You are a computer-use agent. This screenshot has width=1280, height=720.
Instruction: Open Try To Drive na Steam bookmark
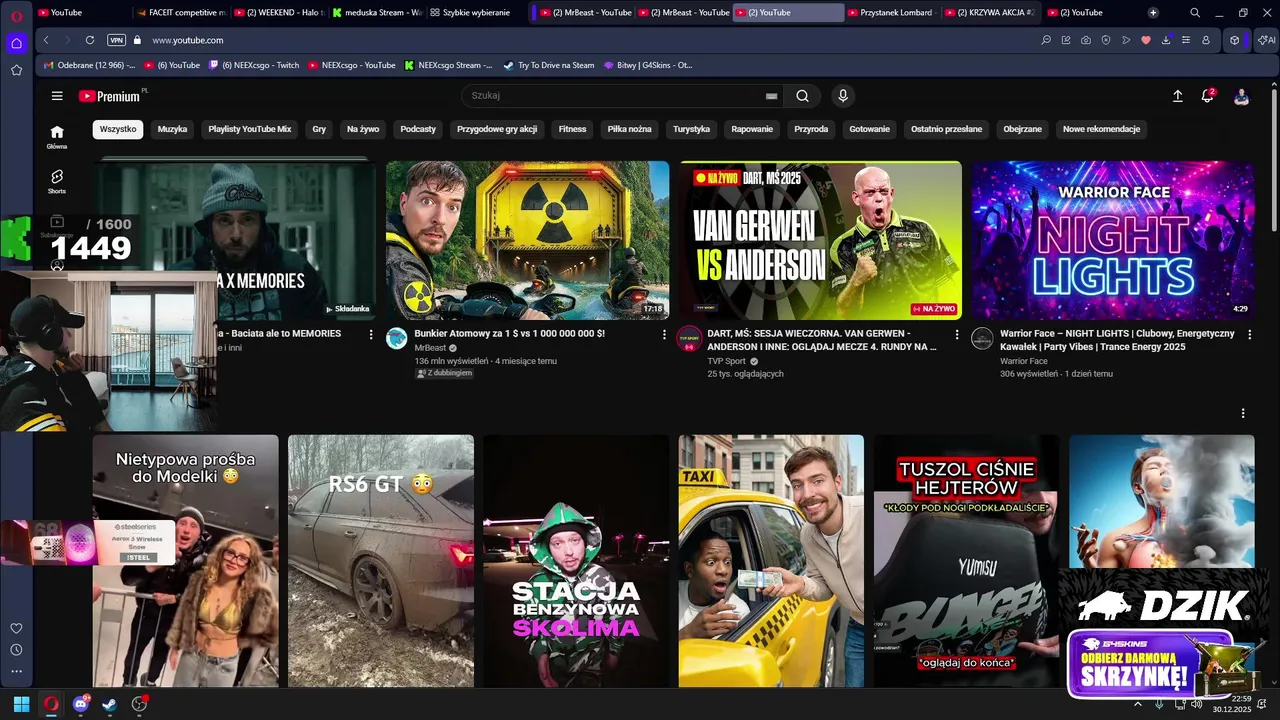(549, 65)
